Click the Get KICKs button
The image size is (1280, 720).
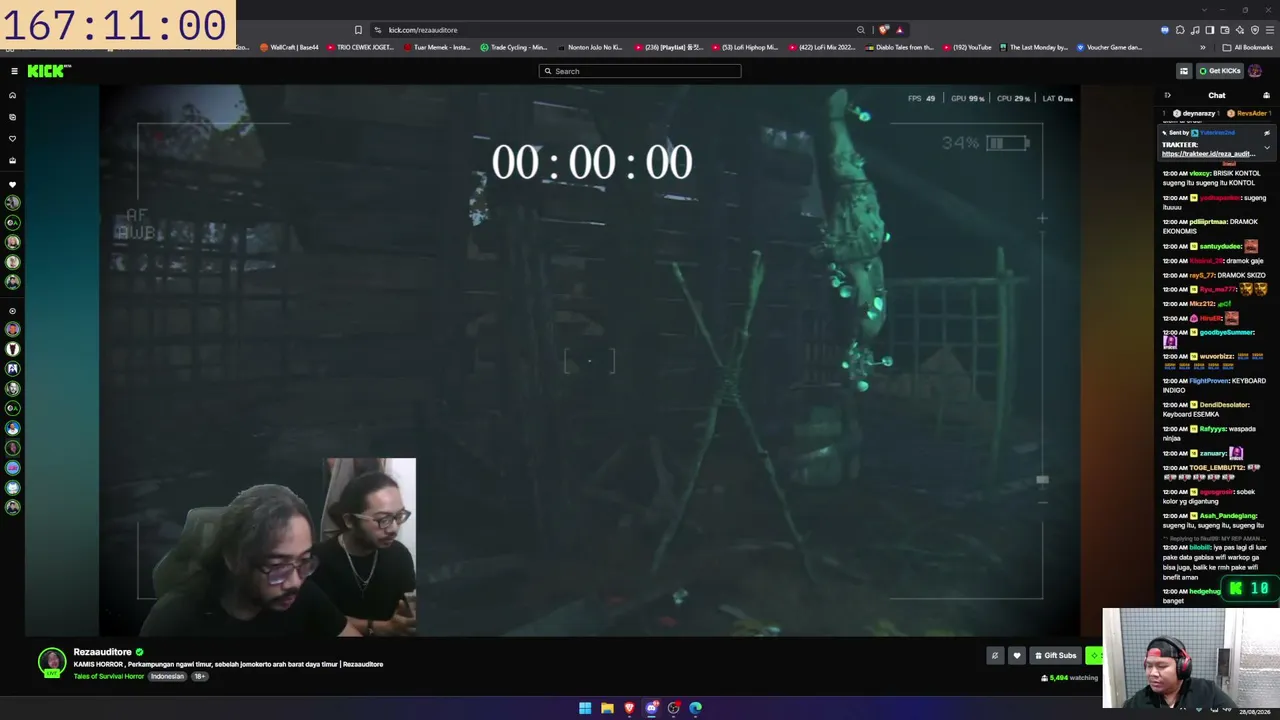tap(1220, 71)
